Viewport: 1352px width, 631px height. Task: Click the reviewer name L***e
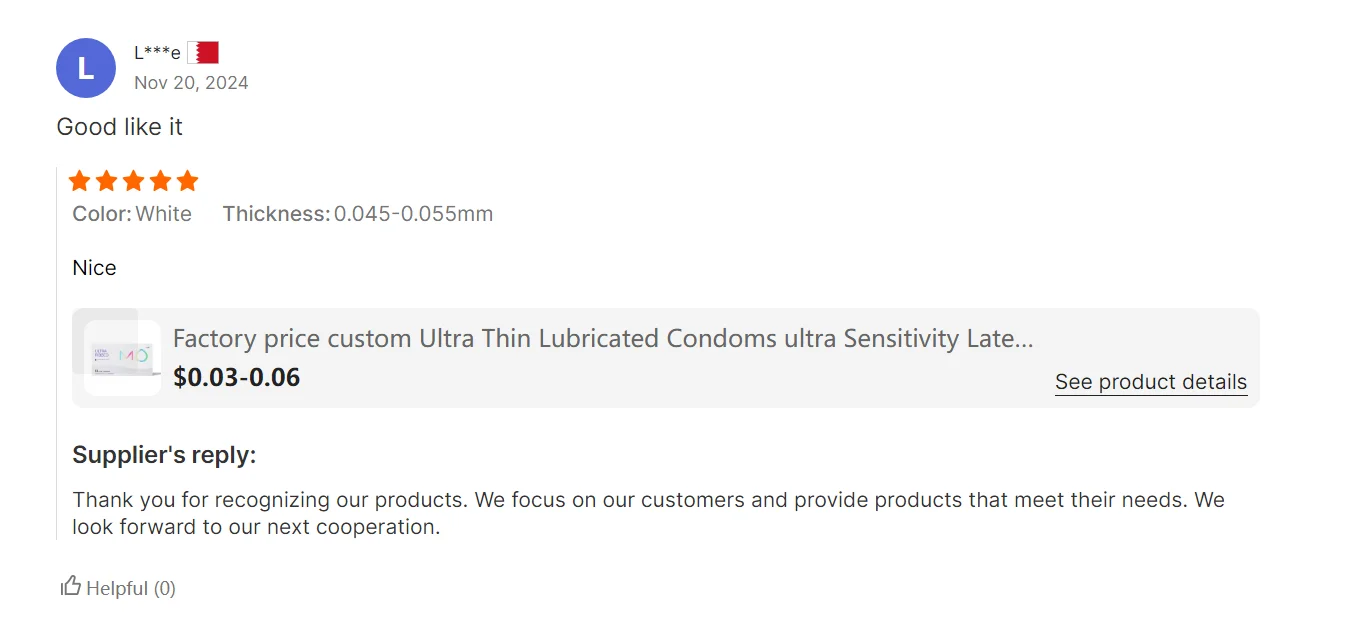point(157,53)
